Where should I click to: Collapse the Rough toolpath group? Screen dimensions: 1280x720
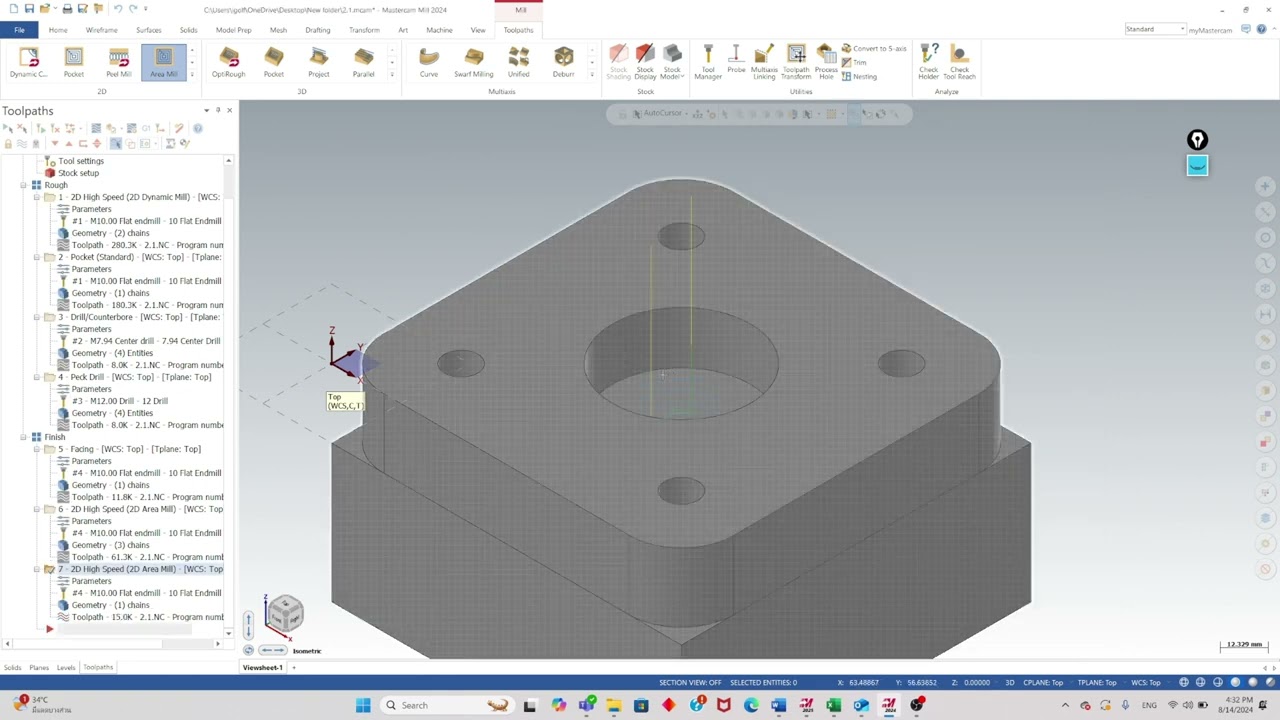click(x=23, y=185)
